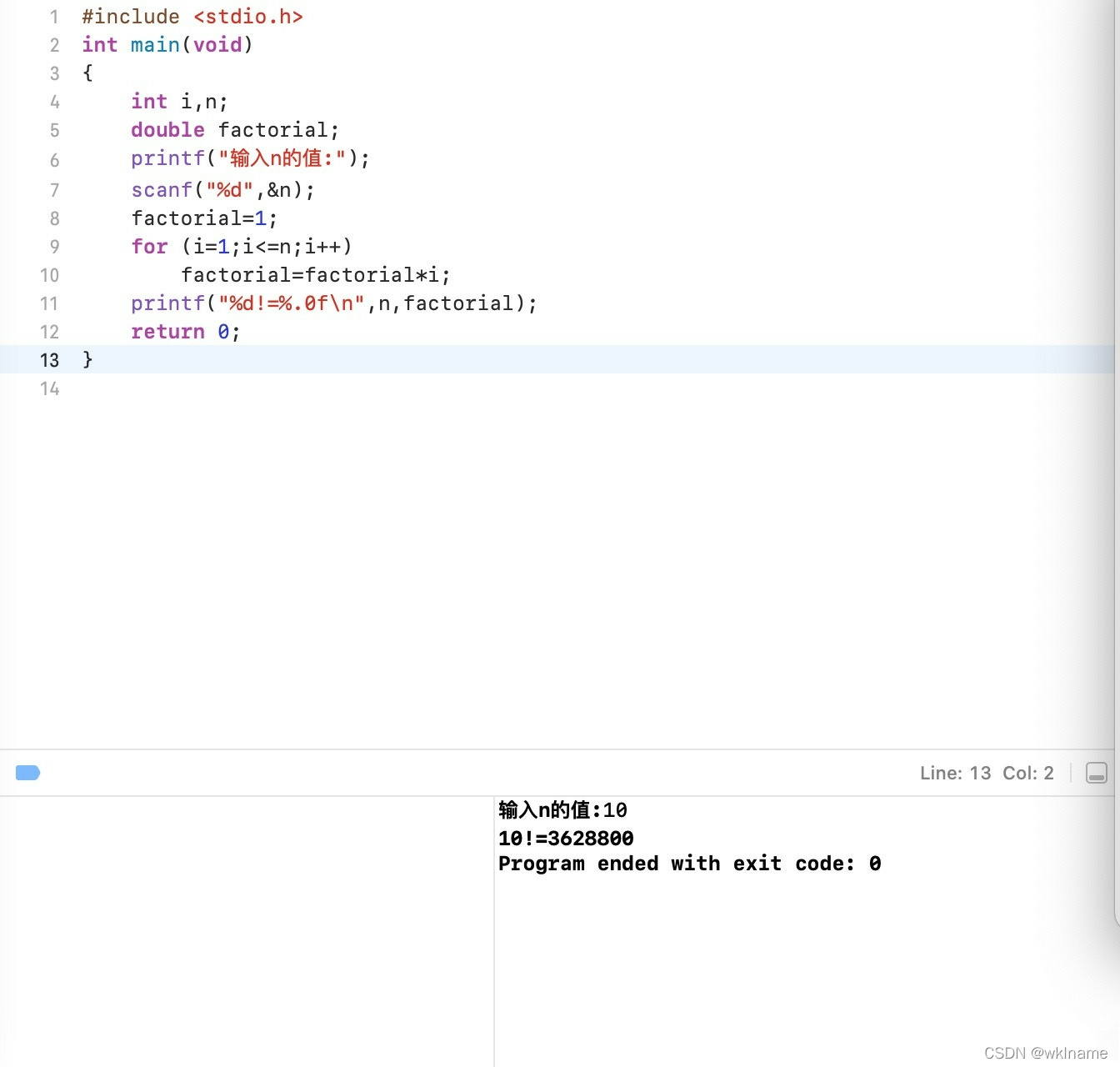Click the printf line with '输入n的值:'
1120x1067 pixels.
coord(250,158)
